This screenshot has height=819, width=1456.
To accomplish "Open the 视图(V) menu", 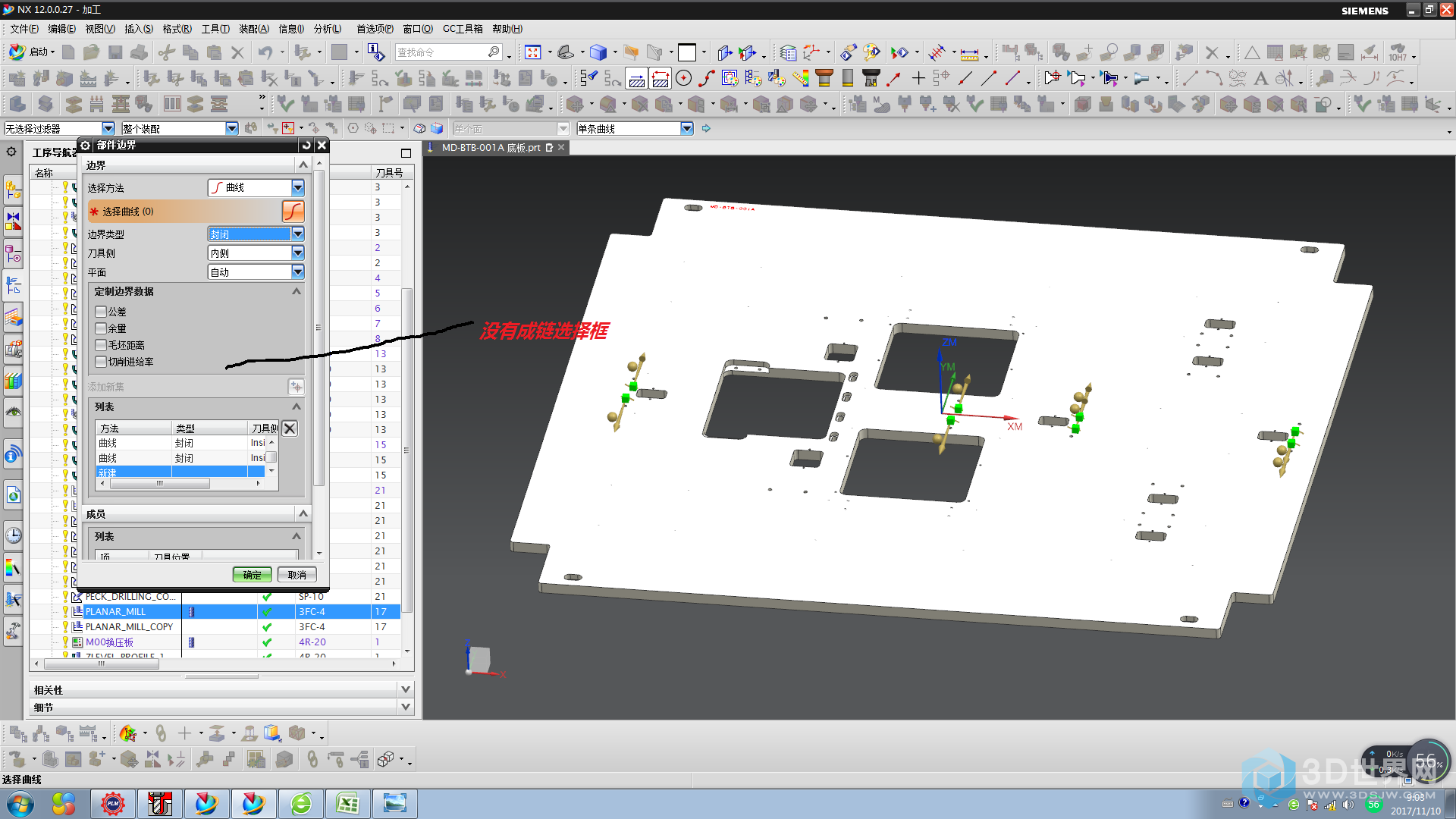I will (x=100, y=29).
